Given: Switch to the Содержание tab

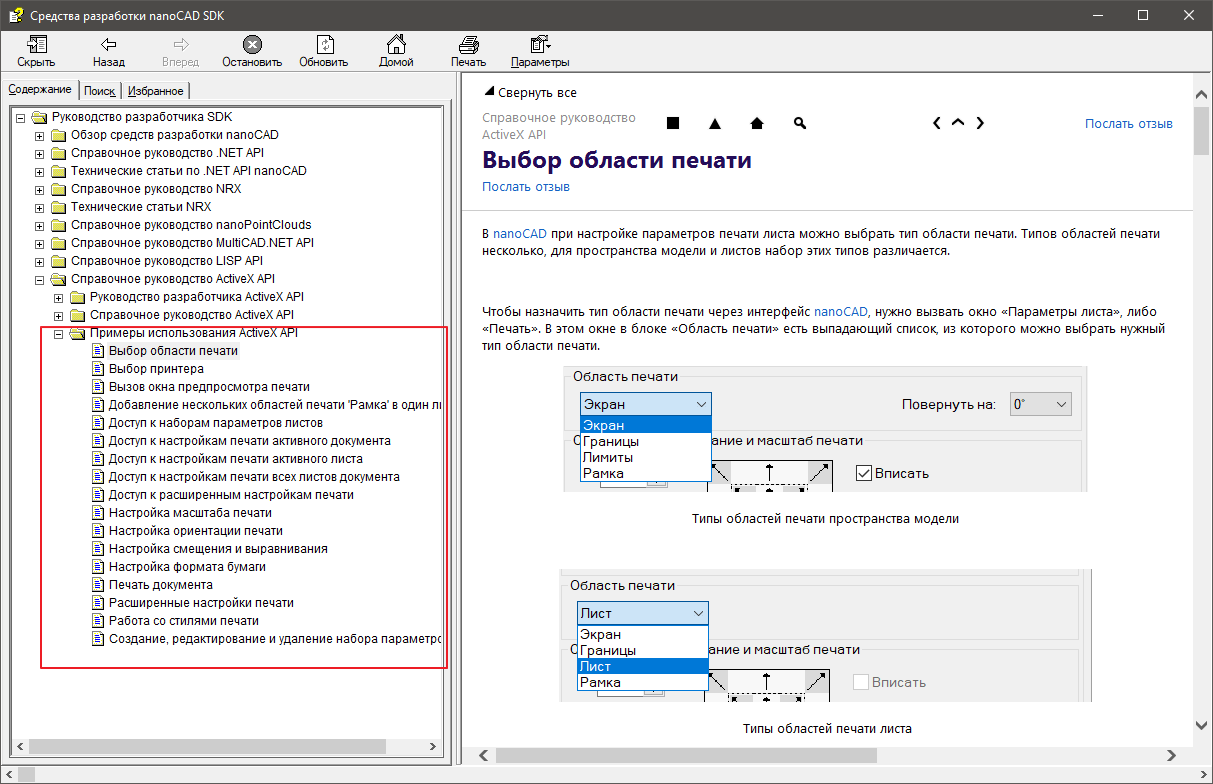Looking at the screenshot, I should coord(40,90).
